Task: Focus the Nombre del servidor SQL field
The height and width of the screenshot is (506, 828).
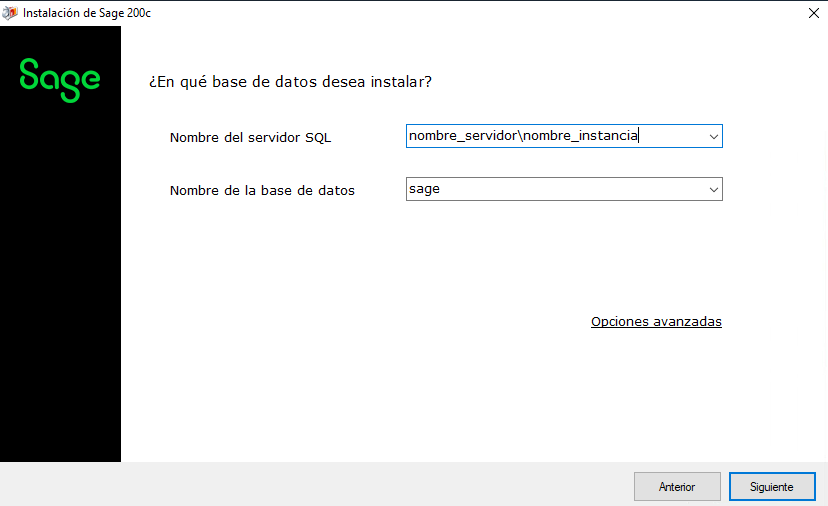Action: pyautogui.click(x=564, y=136)
